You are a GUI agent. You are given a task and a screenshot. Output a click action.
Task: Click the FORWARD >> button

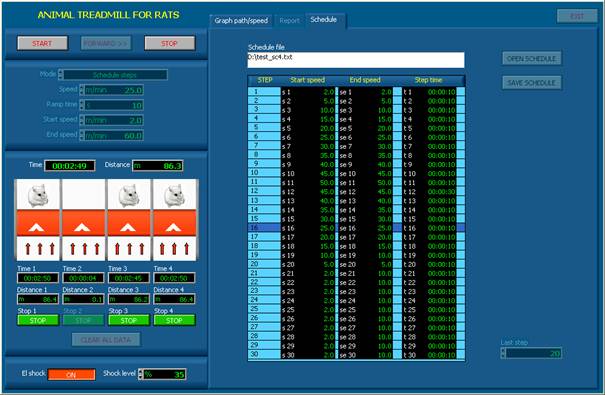[x=106, y=43]
